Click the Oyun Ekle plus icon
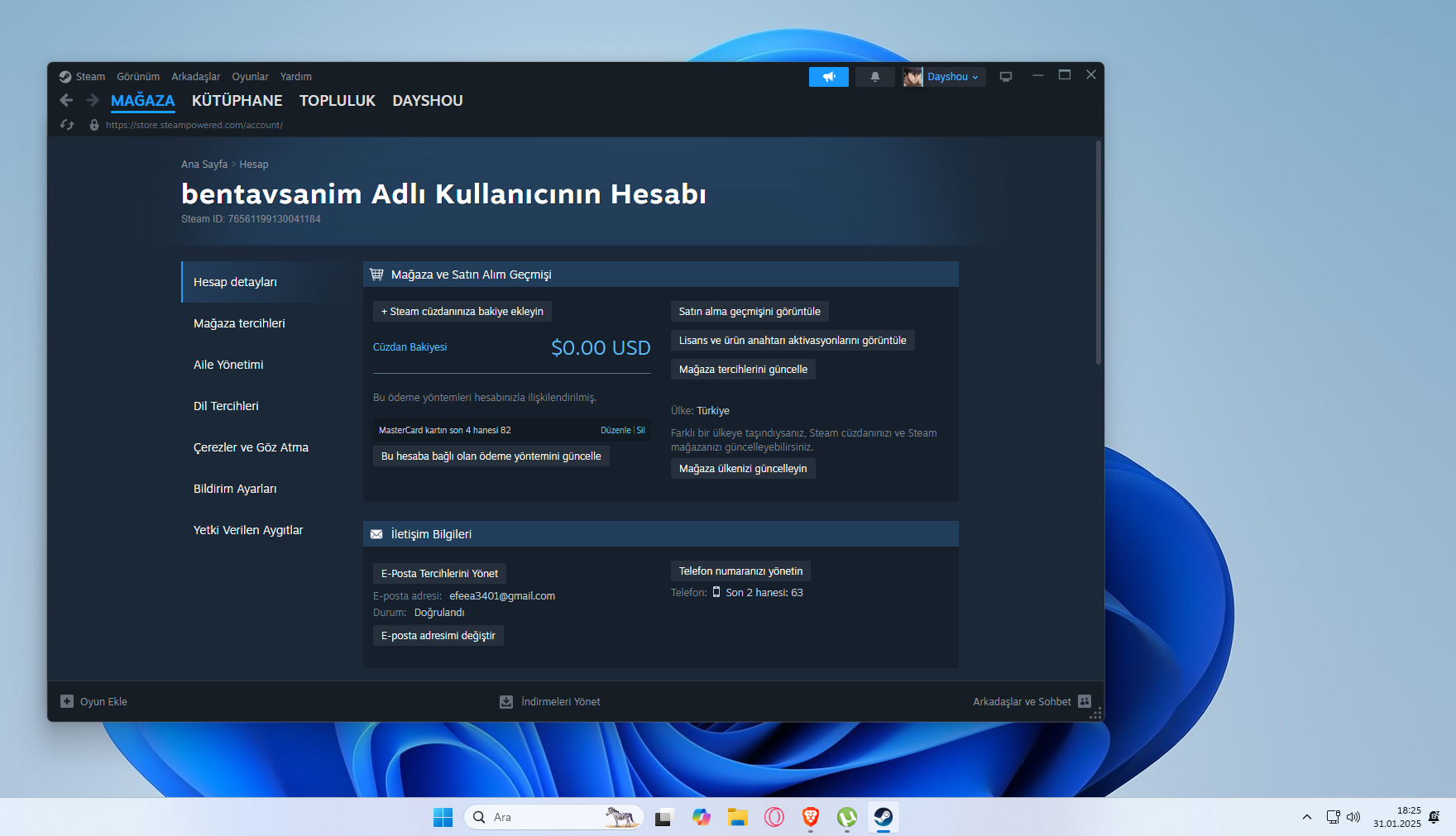This screenshot has height=836, width=1456. 67,701
